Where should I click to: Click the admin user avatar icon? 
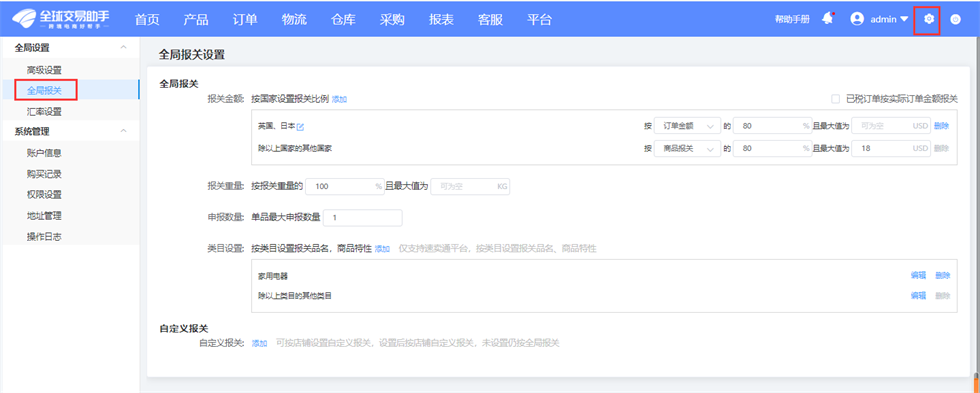tap(858, 19)
